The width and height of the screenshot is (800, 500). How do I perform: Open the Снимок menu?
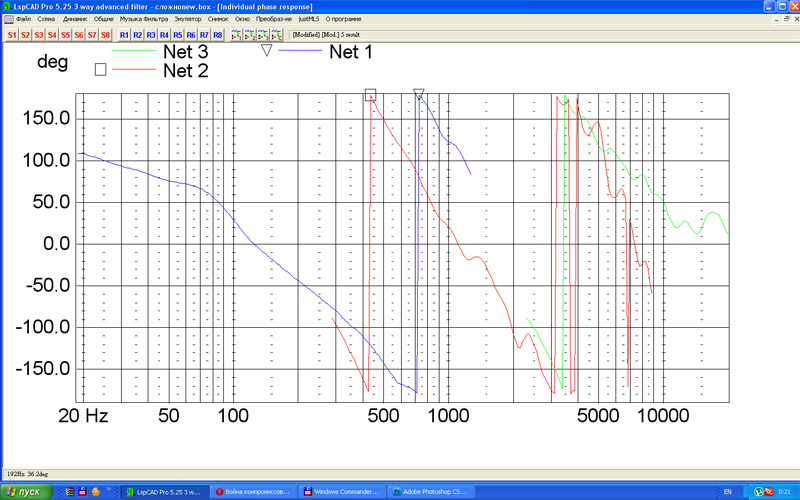click(x=218, y=19)
